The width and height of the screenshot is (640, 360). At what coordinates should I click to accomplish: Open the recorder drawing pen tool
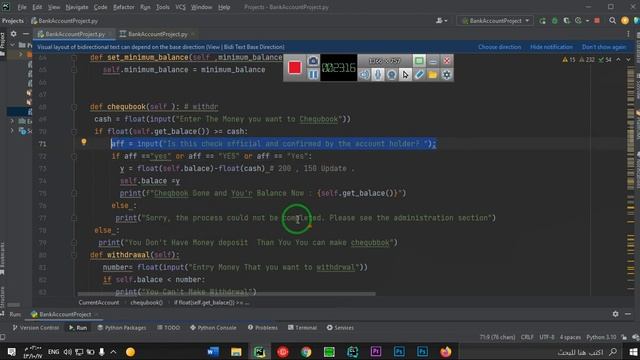click(419, 75)
